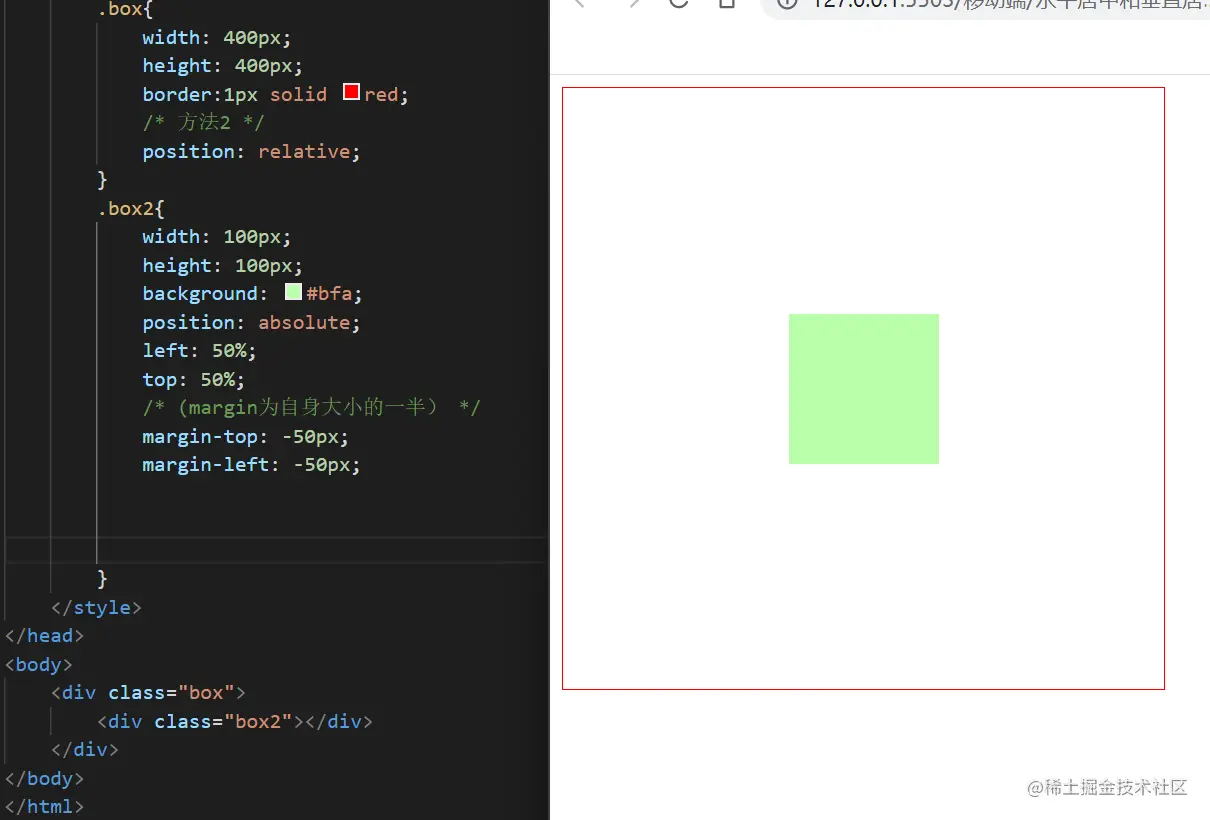Click the "position: absolute;" line
1210x820 pixels.
click(x=251, y=322)
